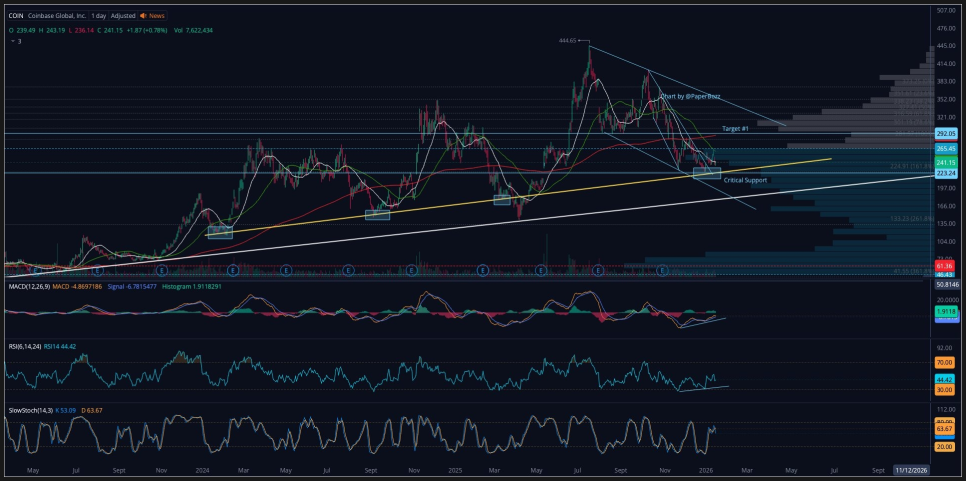
Task: Click the 223.24 support price tag
Action: point(946,173)
